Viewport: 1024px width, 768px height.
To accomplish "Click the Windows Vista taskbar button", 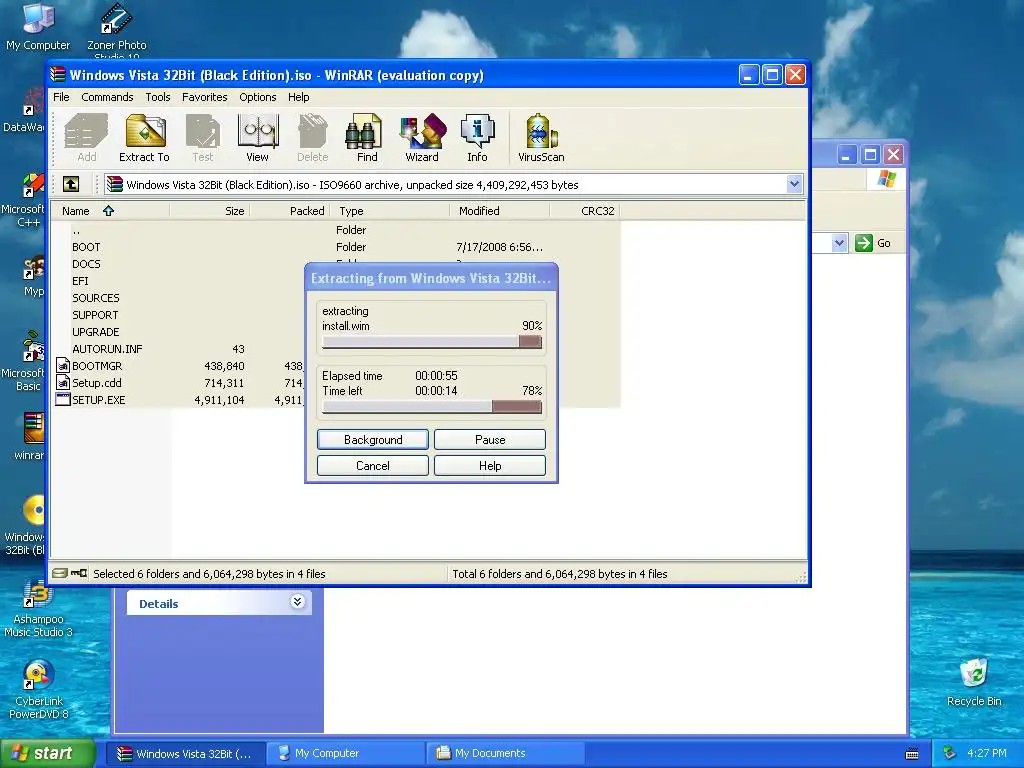I will [x=186, y=753].
